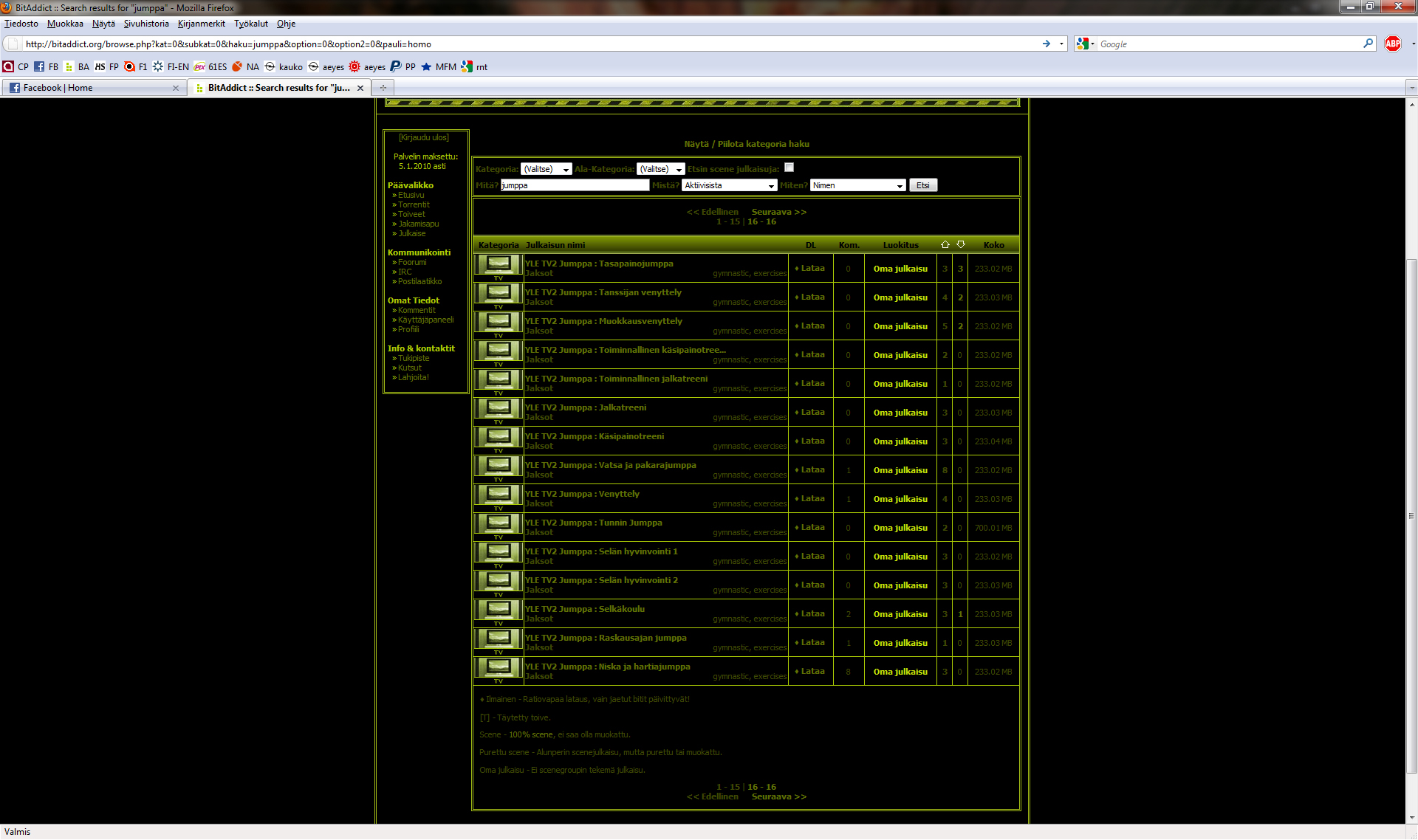Click the vertical page scrollbar

click(1411, 517)
